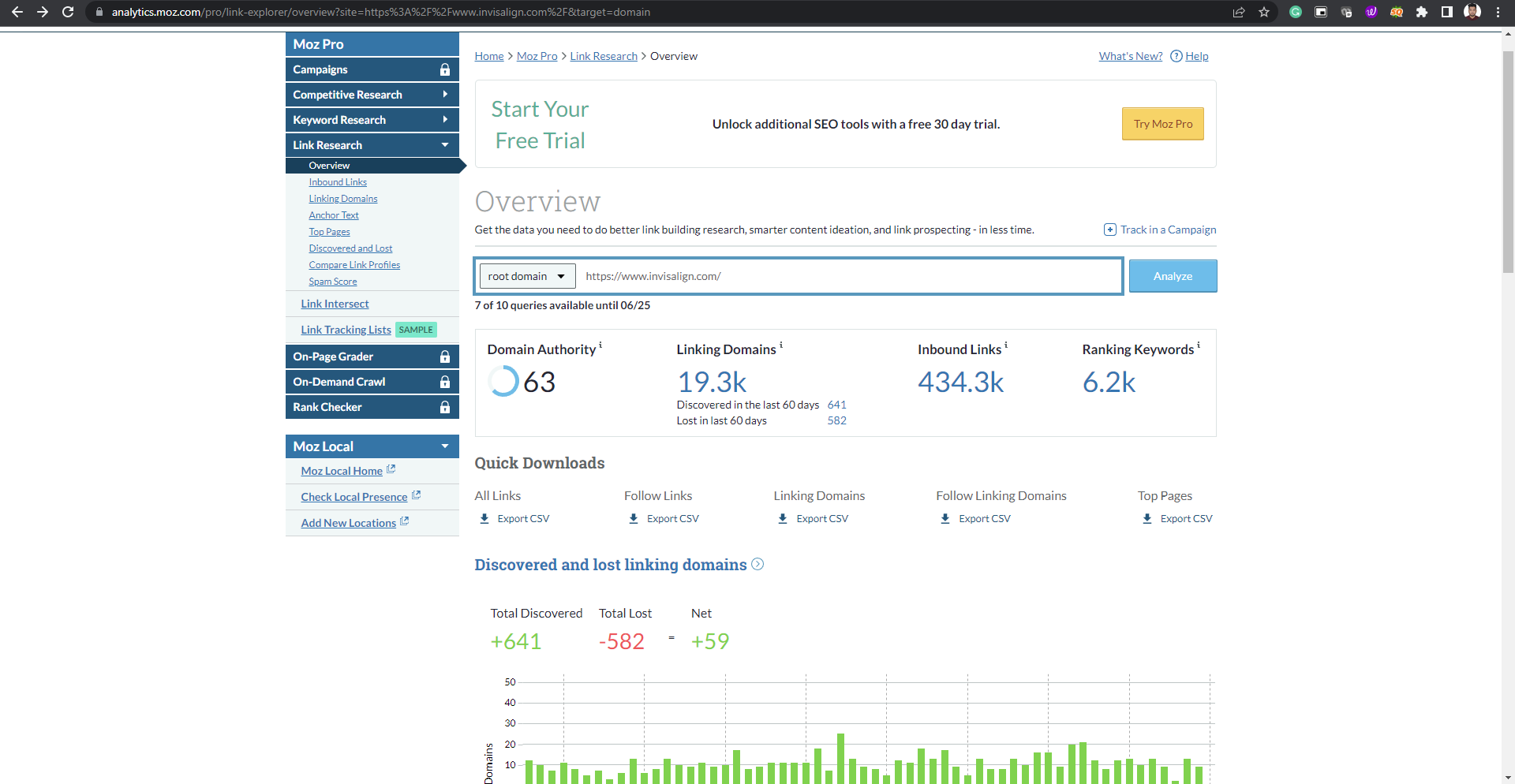Open the user profile avatar

coord(1472,12)
